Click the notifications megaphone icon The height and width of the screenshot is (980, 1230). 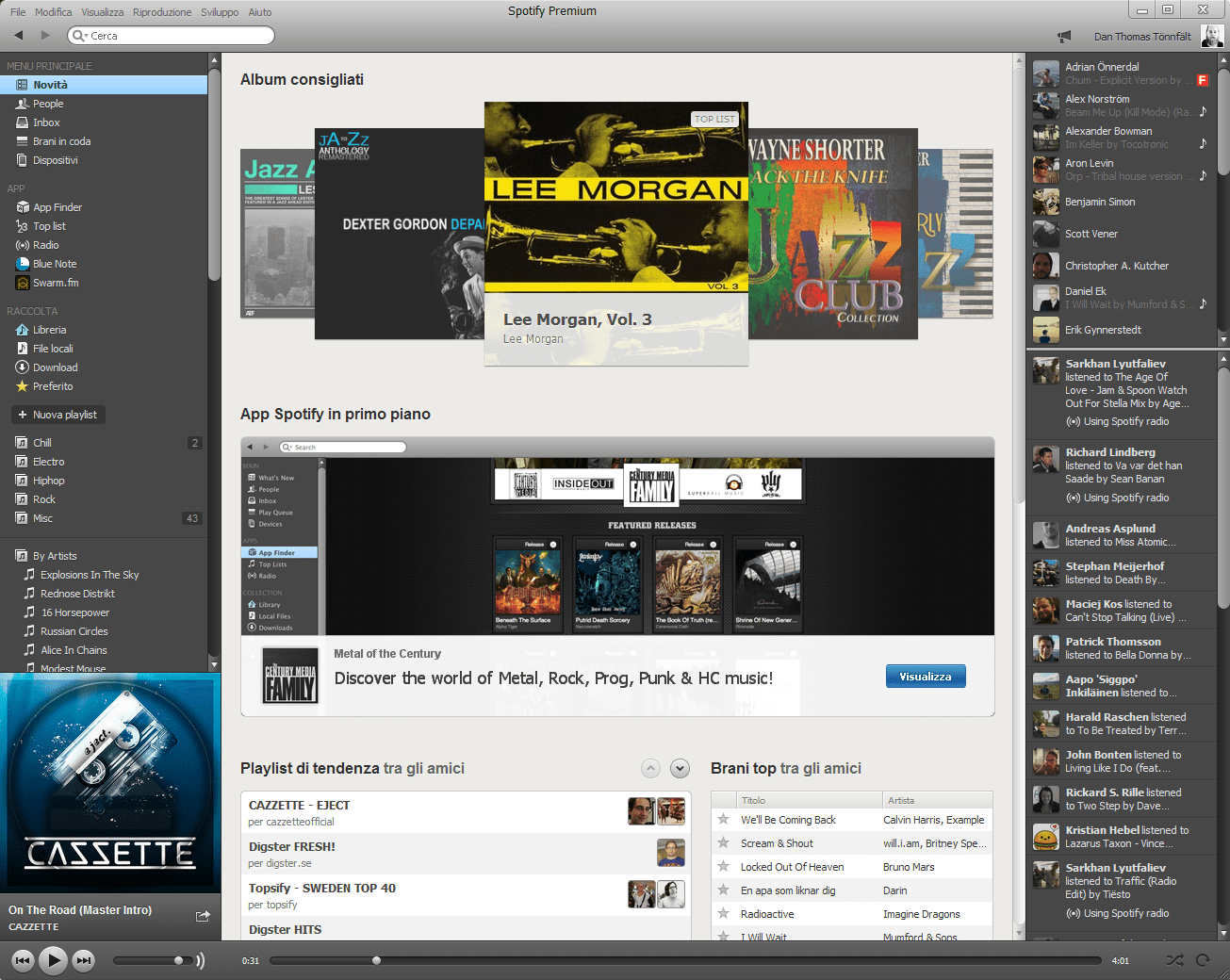pos(1064,36)
